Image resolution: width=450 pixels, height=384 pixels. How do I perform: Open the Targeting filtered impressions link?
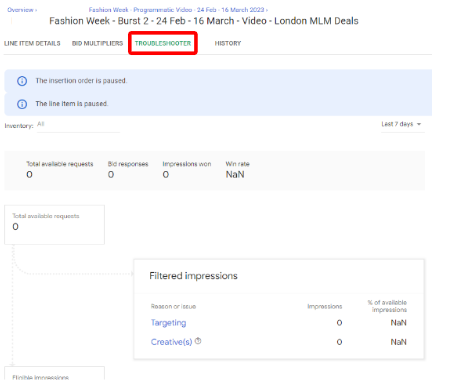tap(168, 323)
